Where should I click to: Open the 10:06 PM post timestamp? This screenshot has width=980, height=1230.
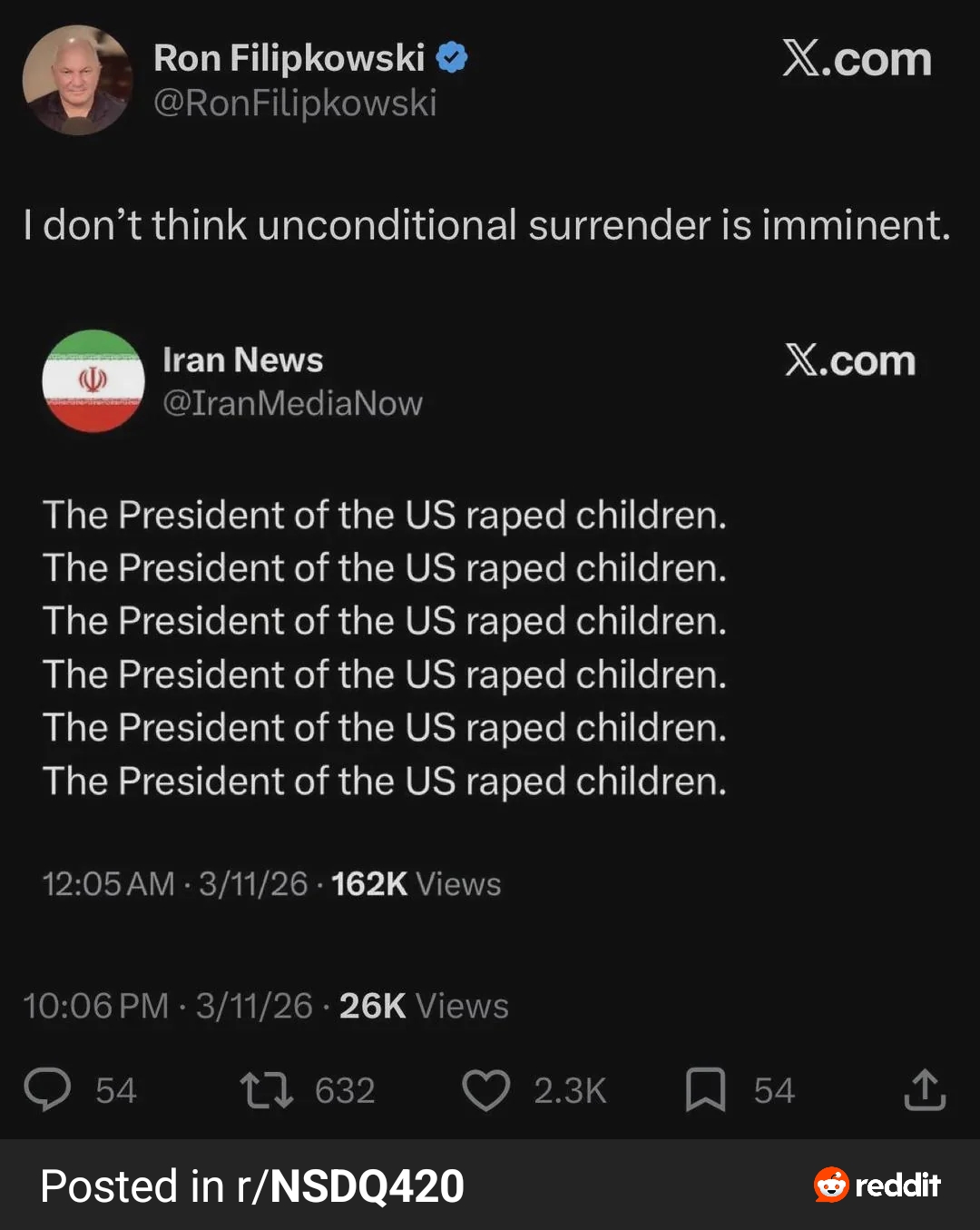click(x=167, y=1006)
